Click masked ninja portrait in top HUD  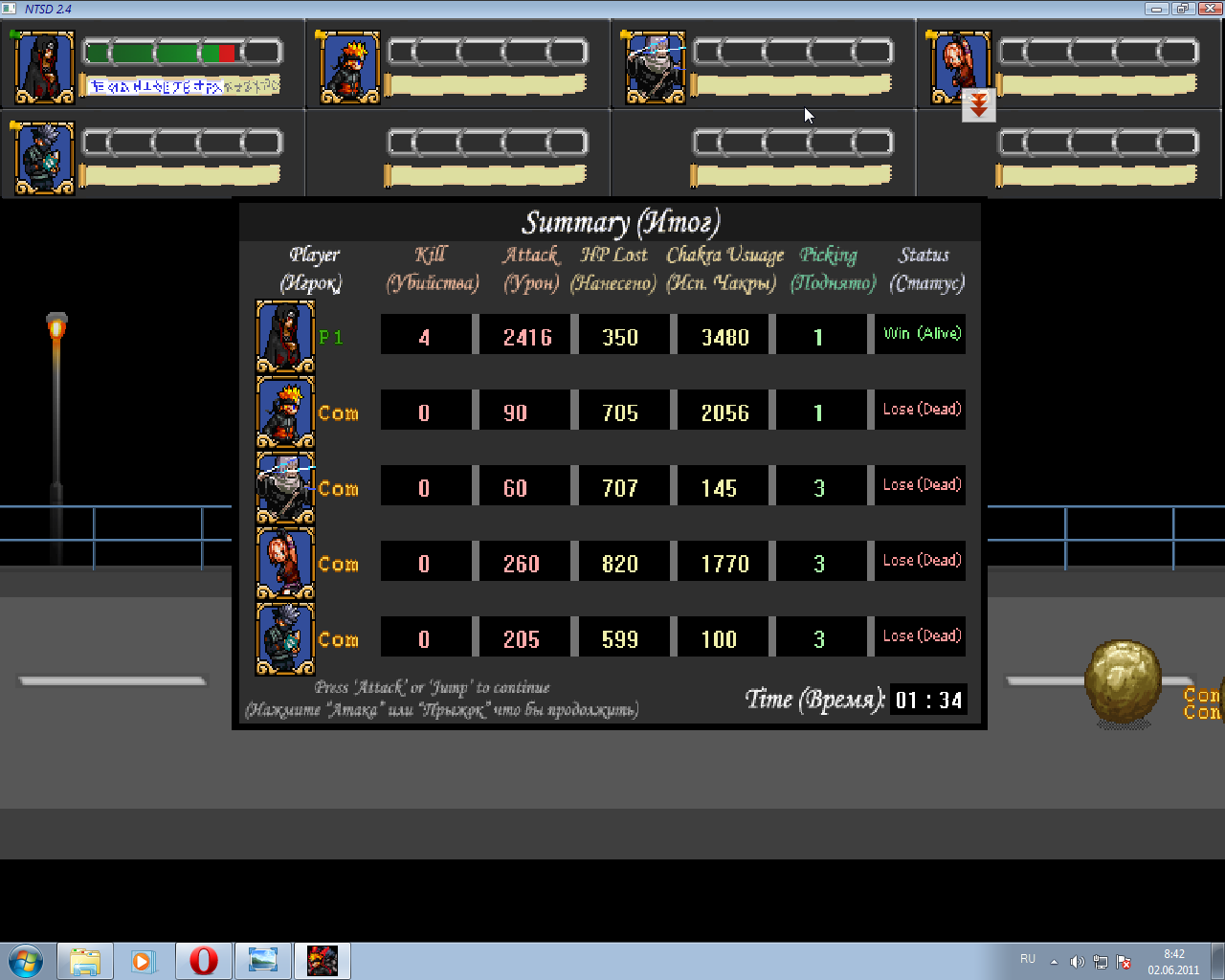click(655, 67)
